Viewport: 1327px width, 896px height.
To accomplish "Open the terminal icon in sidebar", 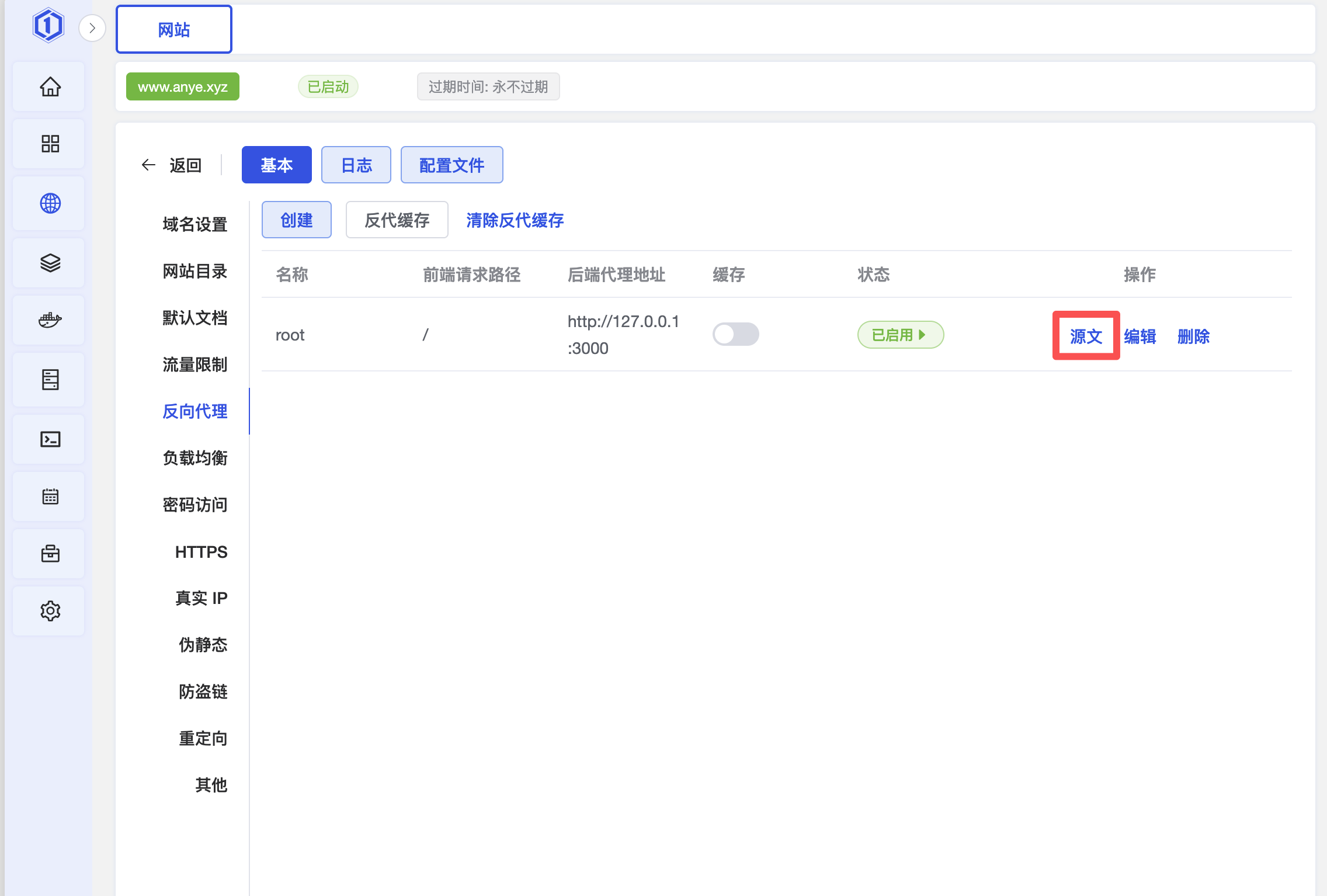I will [50, 439].
